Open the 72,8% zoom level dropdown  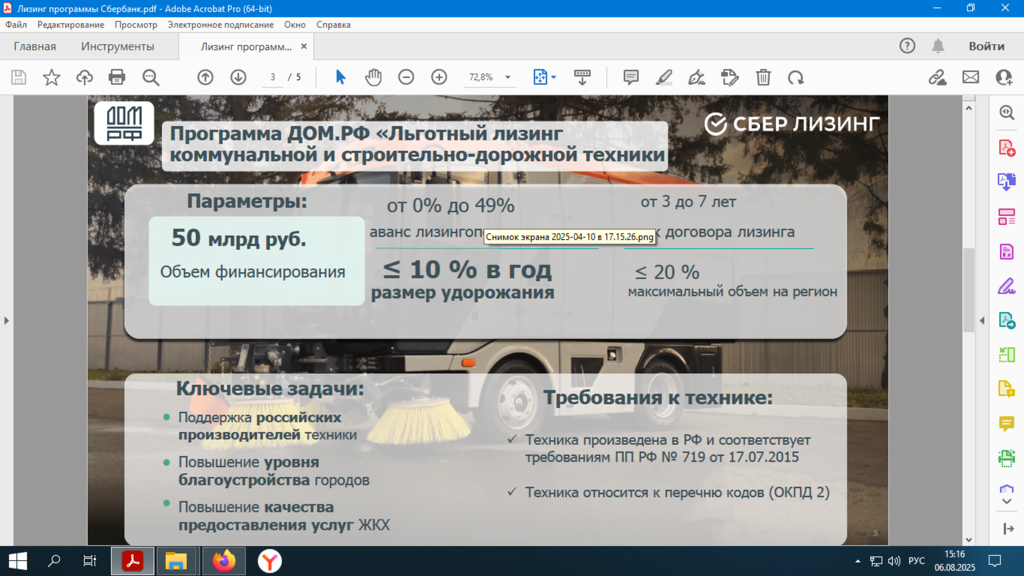pos(507,77)
